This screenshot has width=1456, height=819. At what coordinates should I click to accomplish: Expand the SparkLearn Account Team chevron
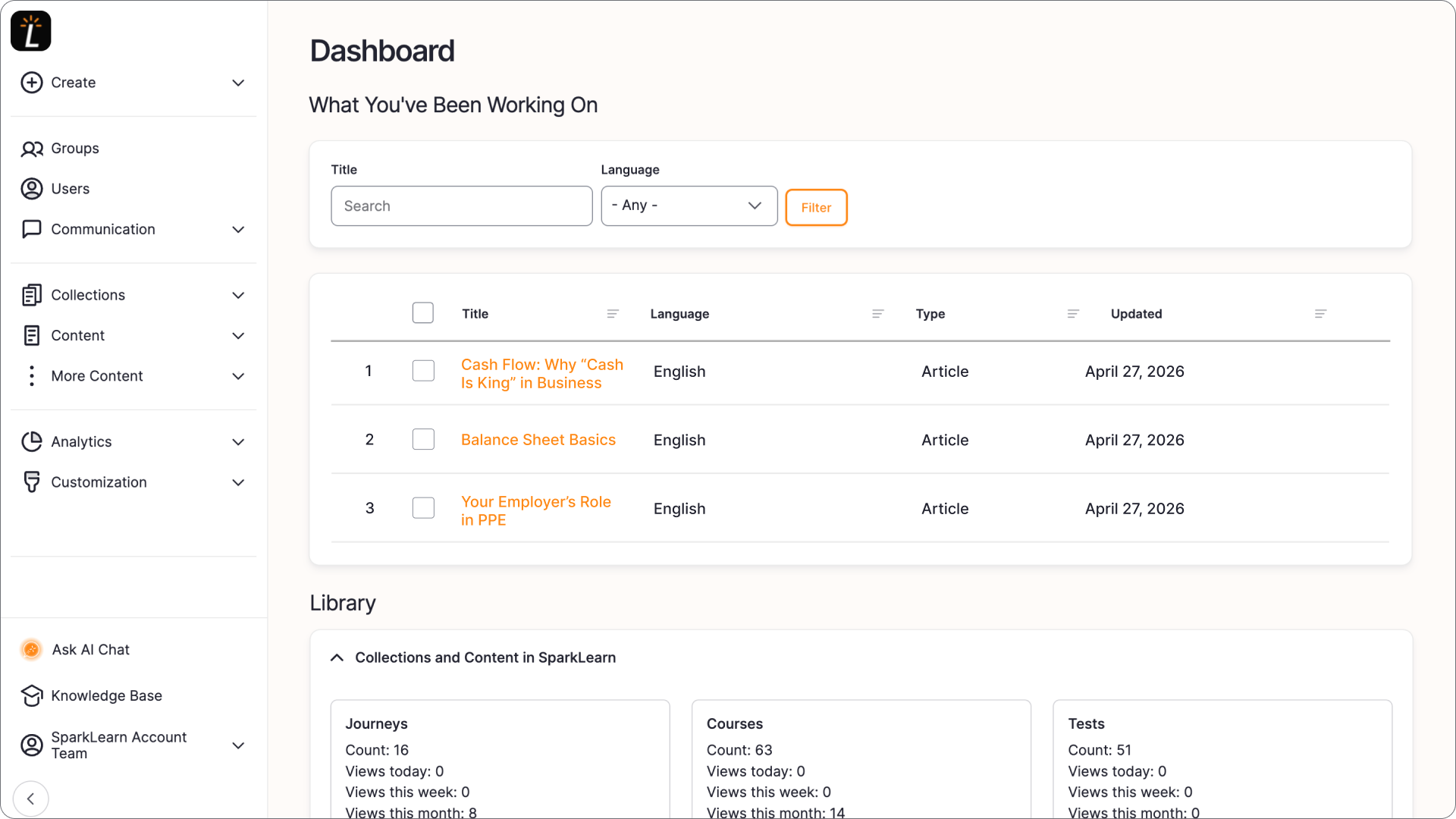238,745
